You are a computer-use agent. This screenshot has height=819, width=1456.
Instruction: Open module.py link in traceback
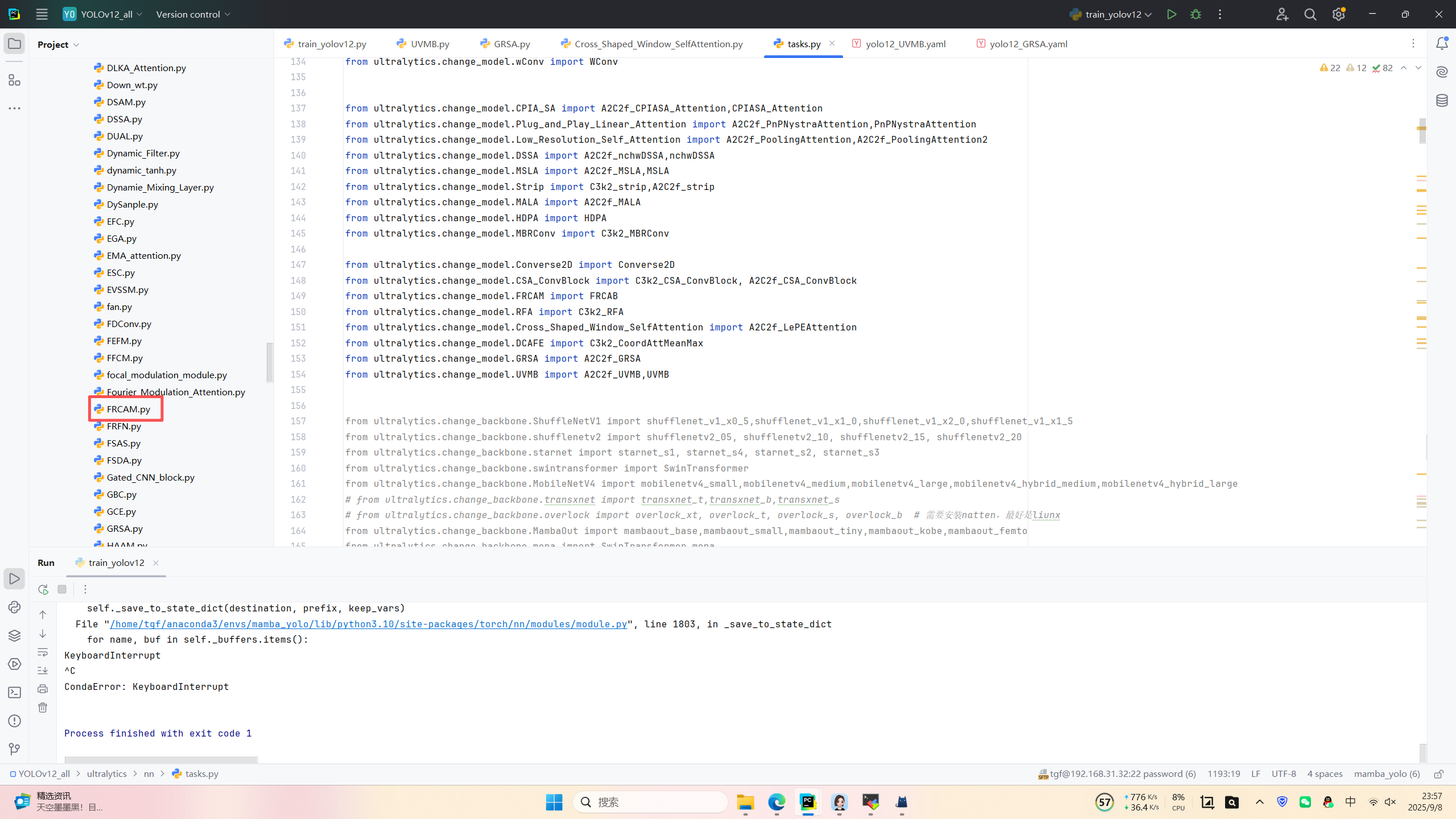[368, 624]
